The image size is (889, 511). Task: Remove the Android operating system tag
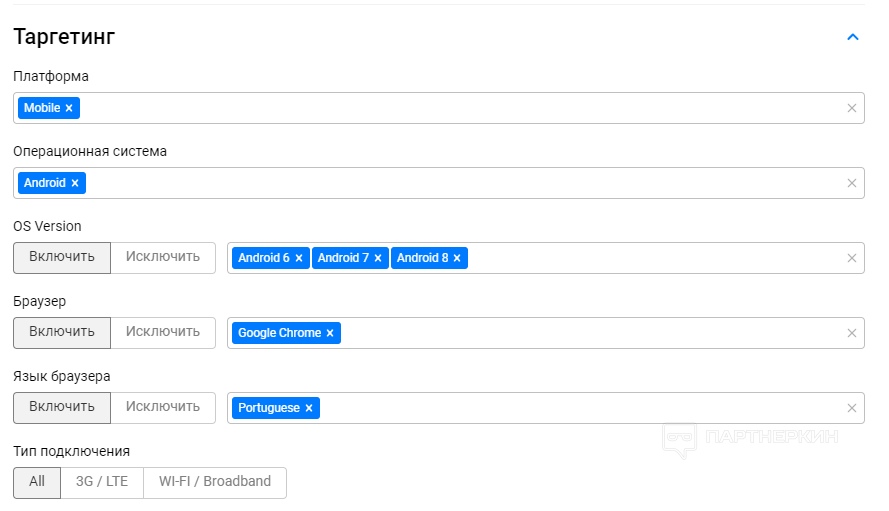(x=75, y=183)
